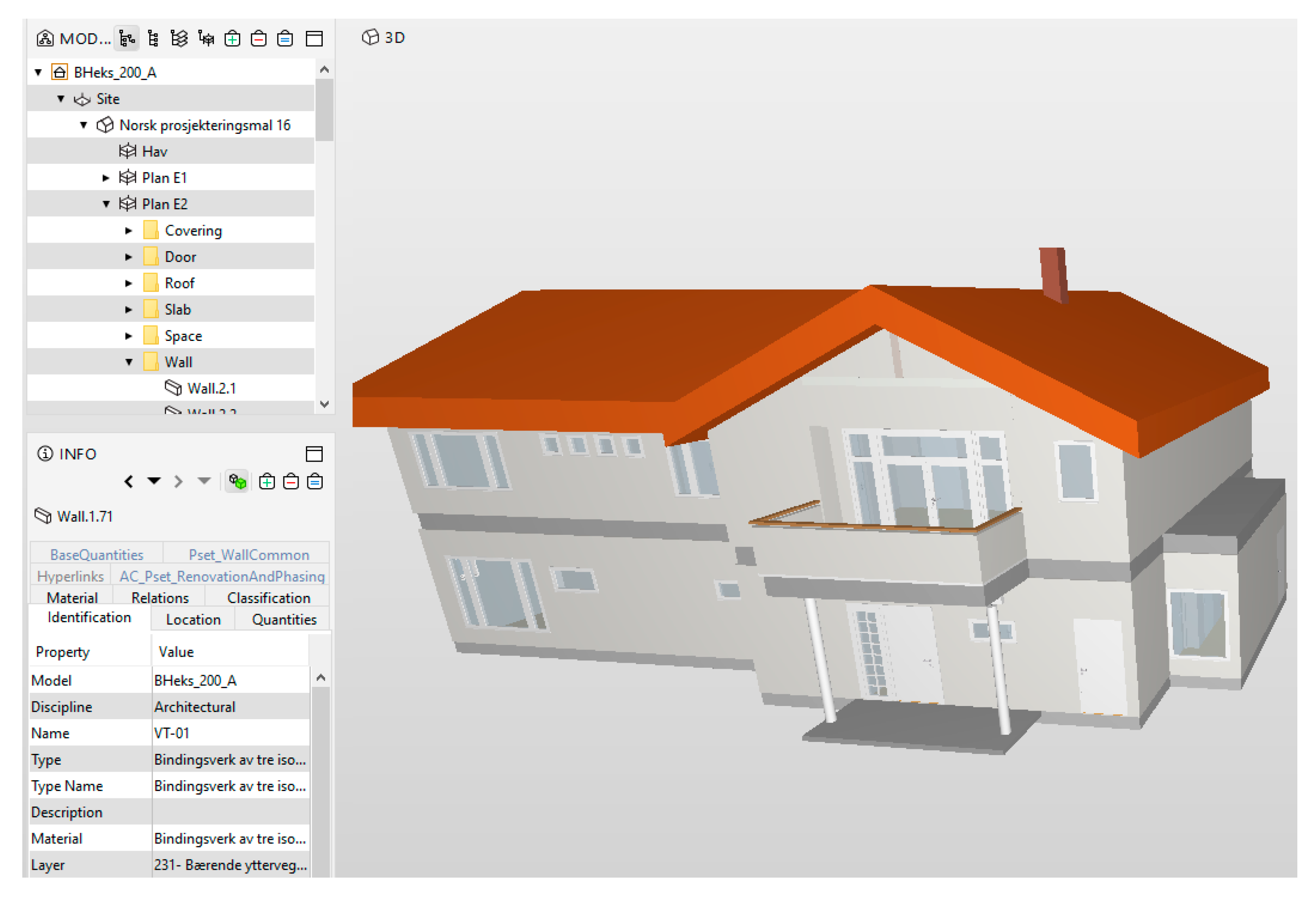Viewport: 1316px width, 899px height.
Task: Switch model tree to layers view
Action: pyautogui.click(x=179, y=39)
